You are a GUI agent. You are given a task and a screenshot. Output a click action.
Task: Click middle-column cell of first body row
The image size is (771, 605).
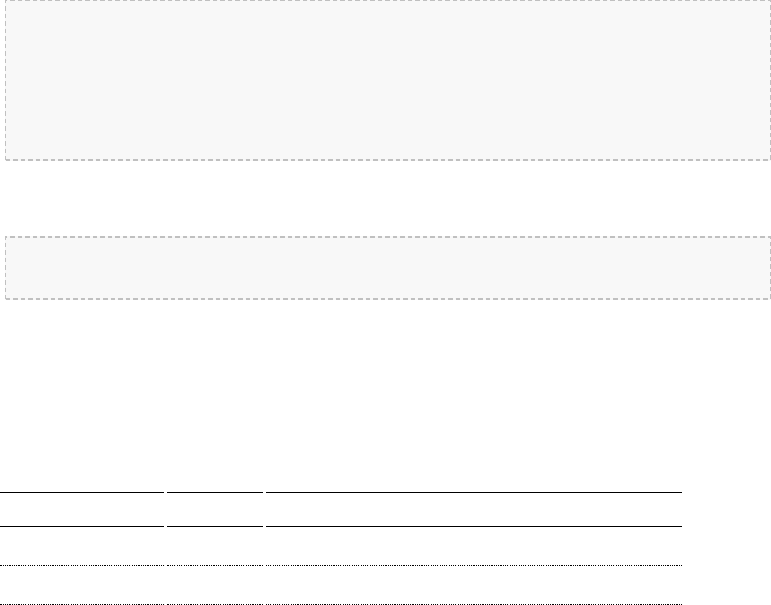[x=215, y=546]
